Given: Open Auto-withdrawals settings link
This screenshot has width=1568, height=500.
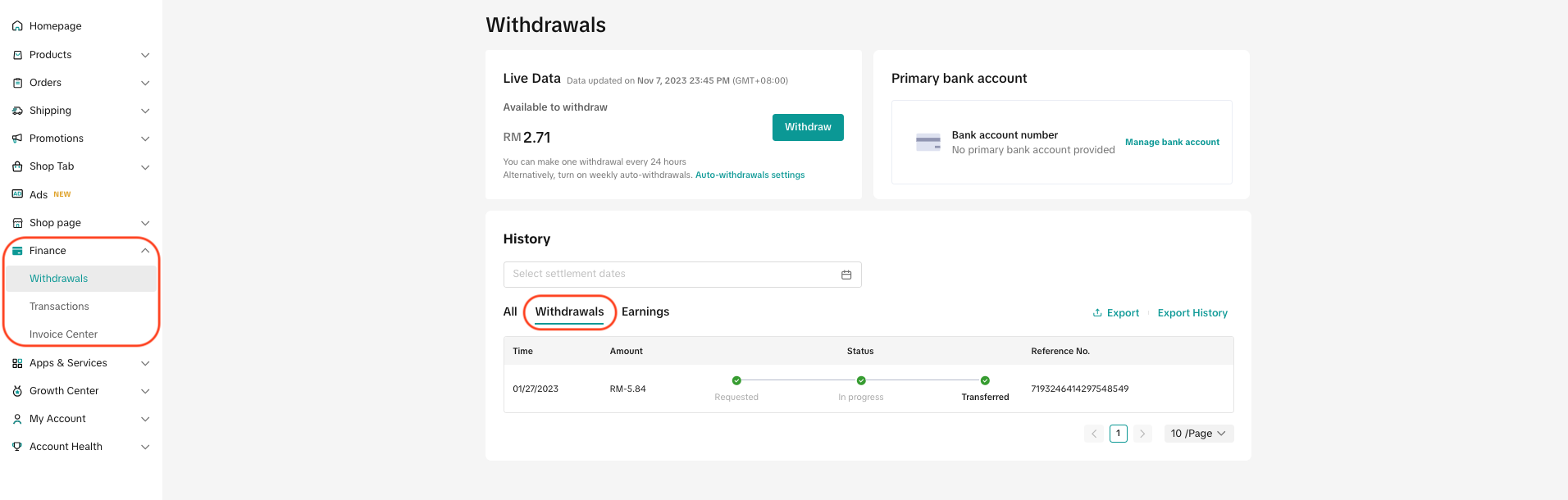Looking at the screenshot, I should click(750, 175).
